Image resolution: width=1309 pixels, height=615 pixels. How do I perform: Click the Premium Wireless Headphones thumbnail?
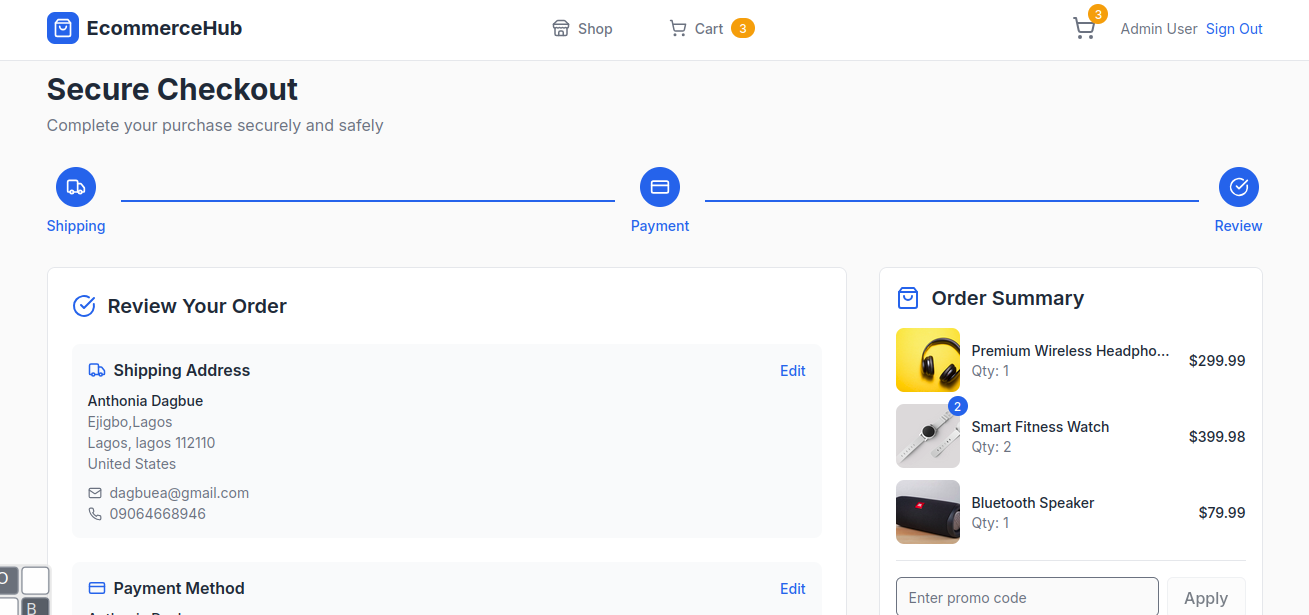(x=927, y=360)
